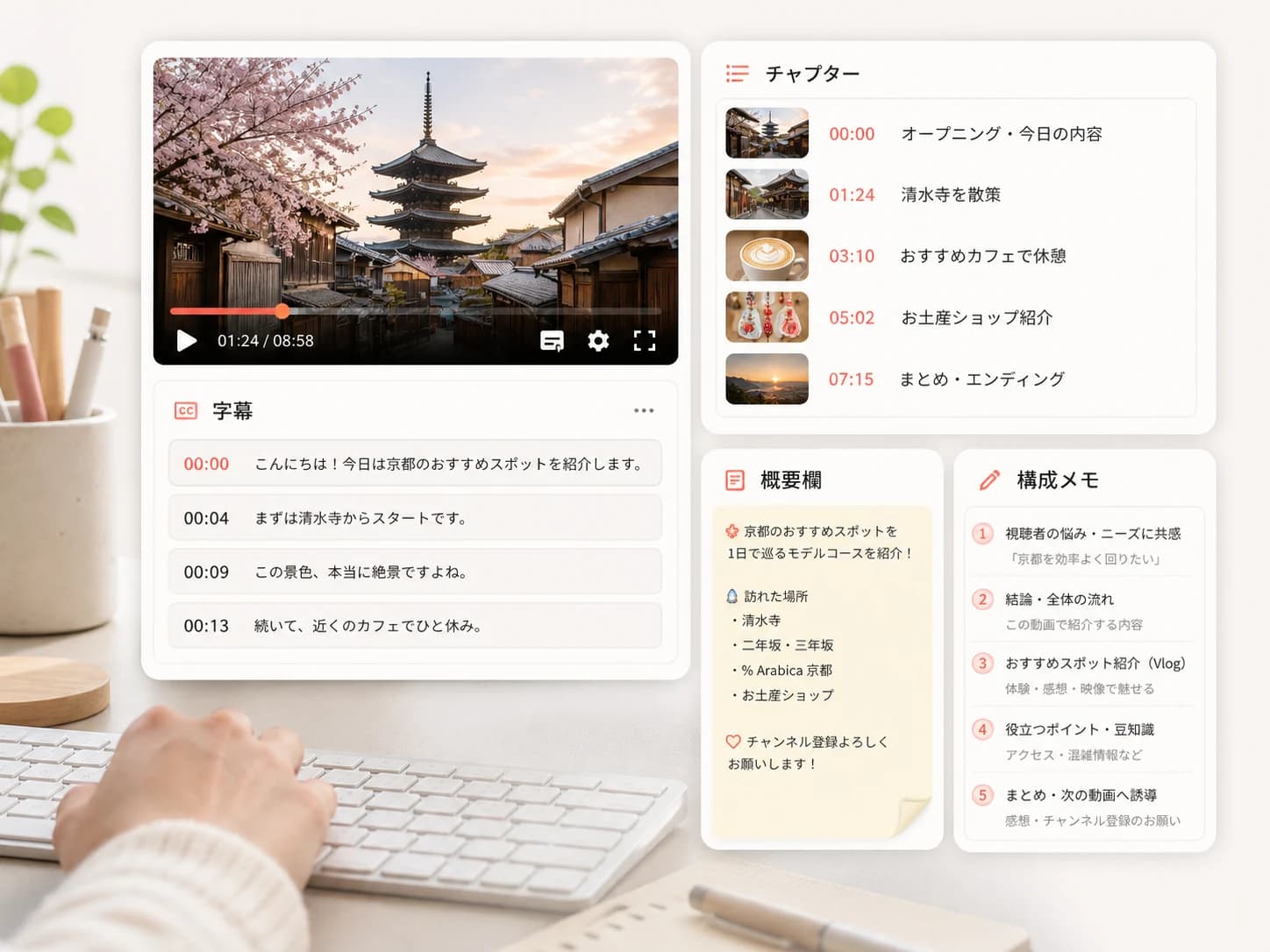Open the three-dot menu in 字幕 panel

pos(644,410)
